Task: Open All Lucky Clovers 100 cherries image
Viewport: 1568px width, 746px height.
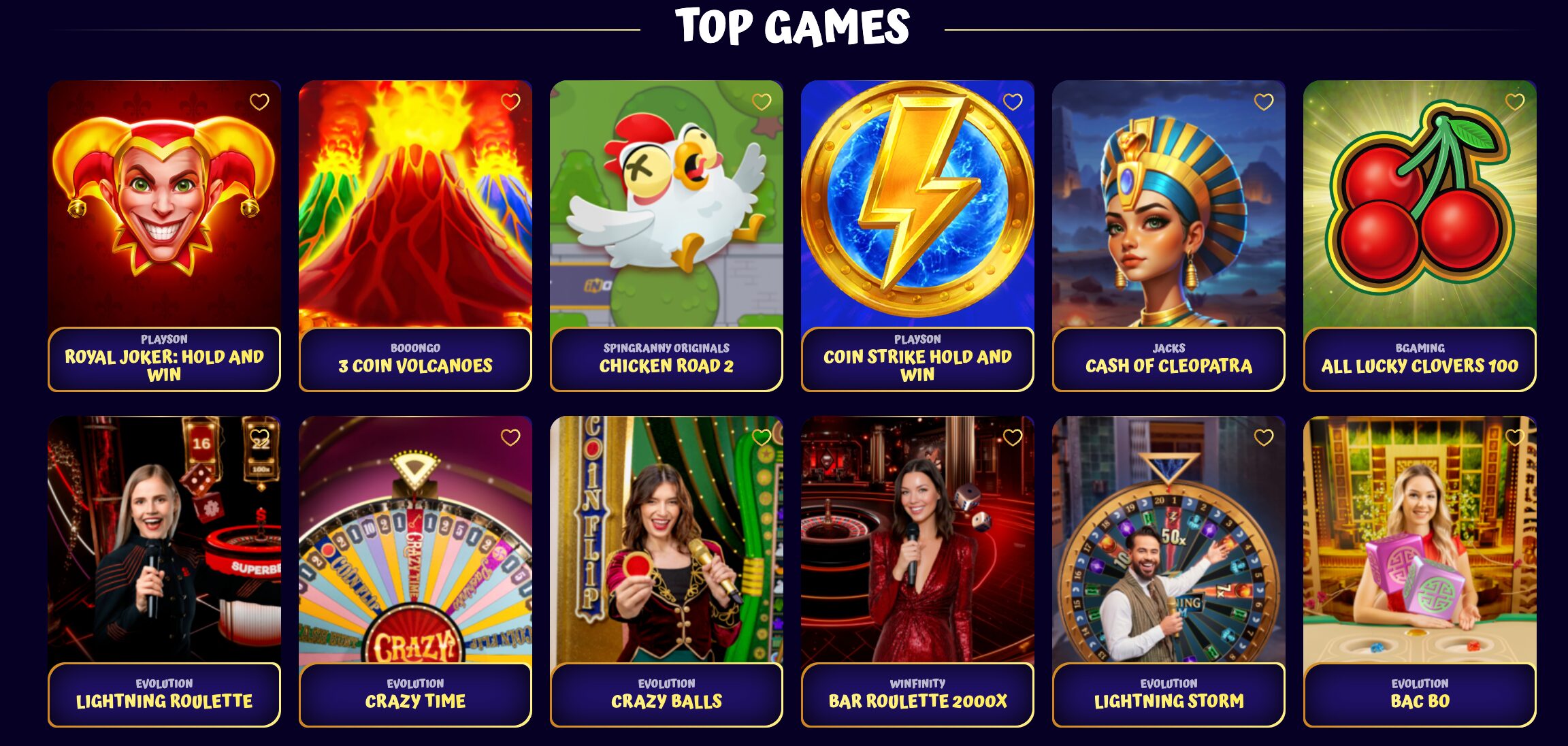Action: click(x=1420, y=204)
